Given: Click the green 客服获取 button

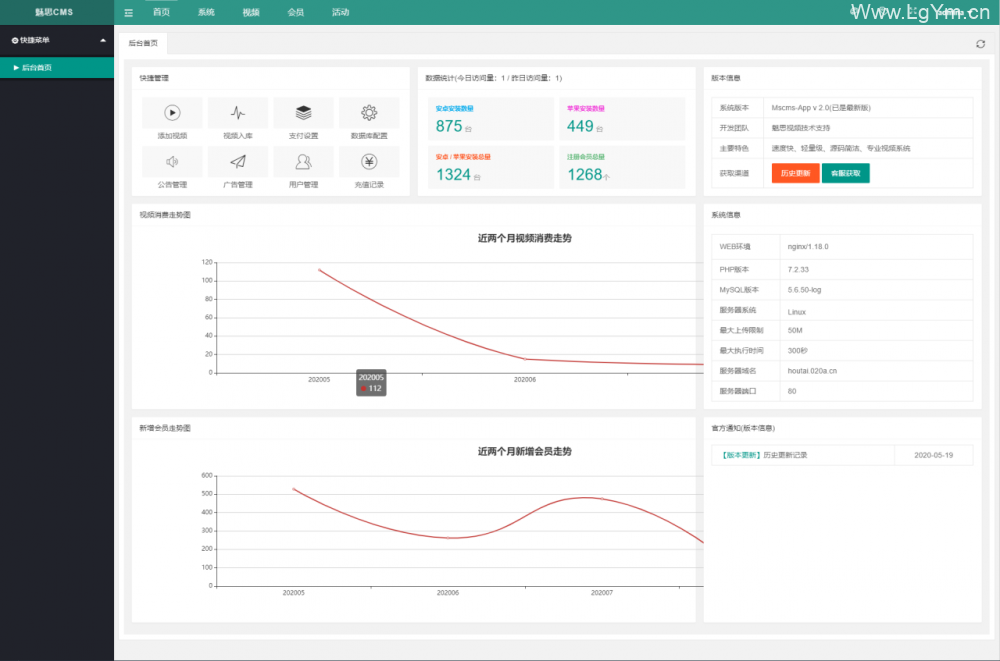Looking at the screenshot, I should point(846,173).
